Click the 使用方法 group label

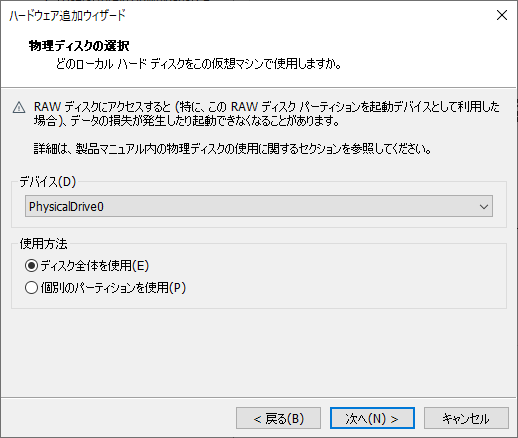coord(43,244)
